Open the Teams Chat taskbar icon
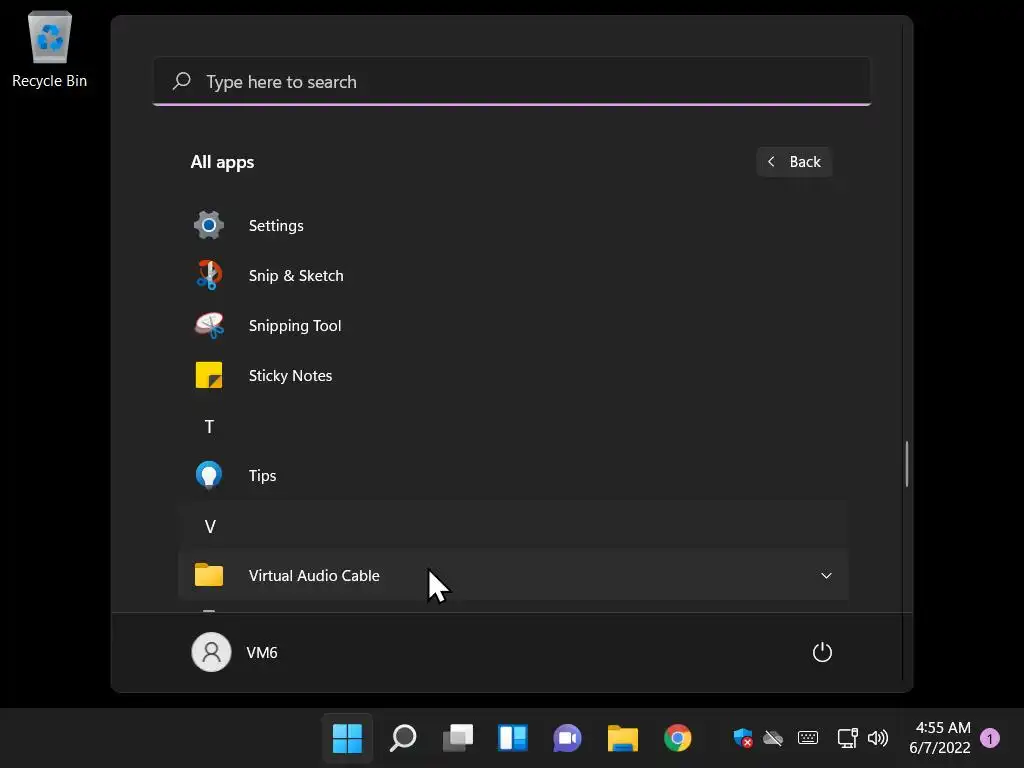Screen dimensions: 1024x768 (568, 739)
